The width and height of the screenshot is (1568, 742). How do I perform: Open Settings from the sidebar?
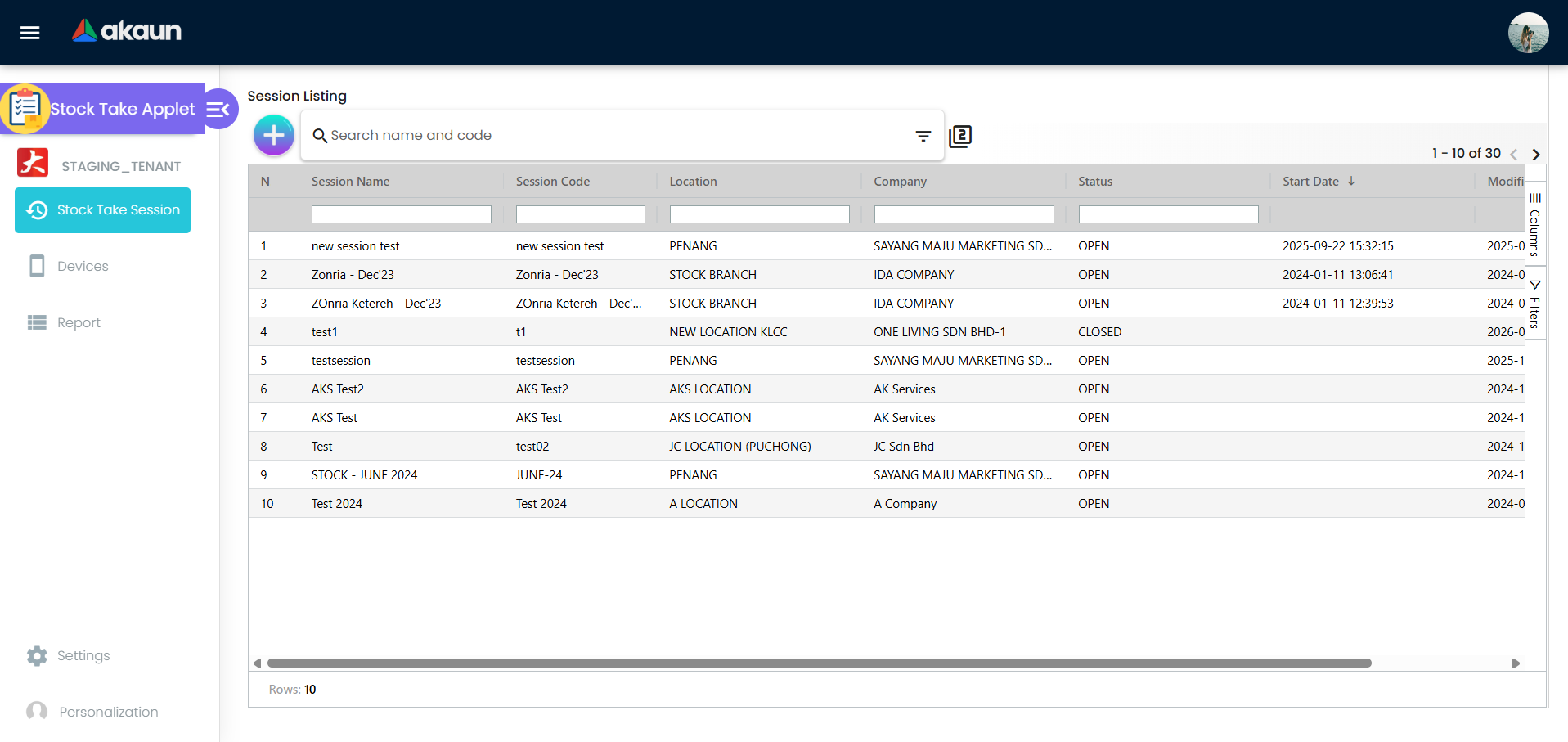83,656
